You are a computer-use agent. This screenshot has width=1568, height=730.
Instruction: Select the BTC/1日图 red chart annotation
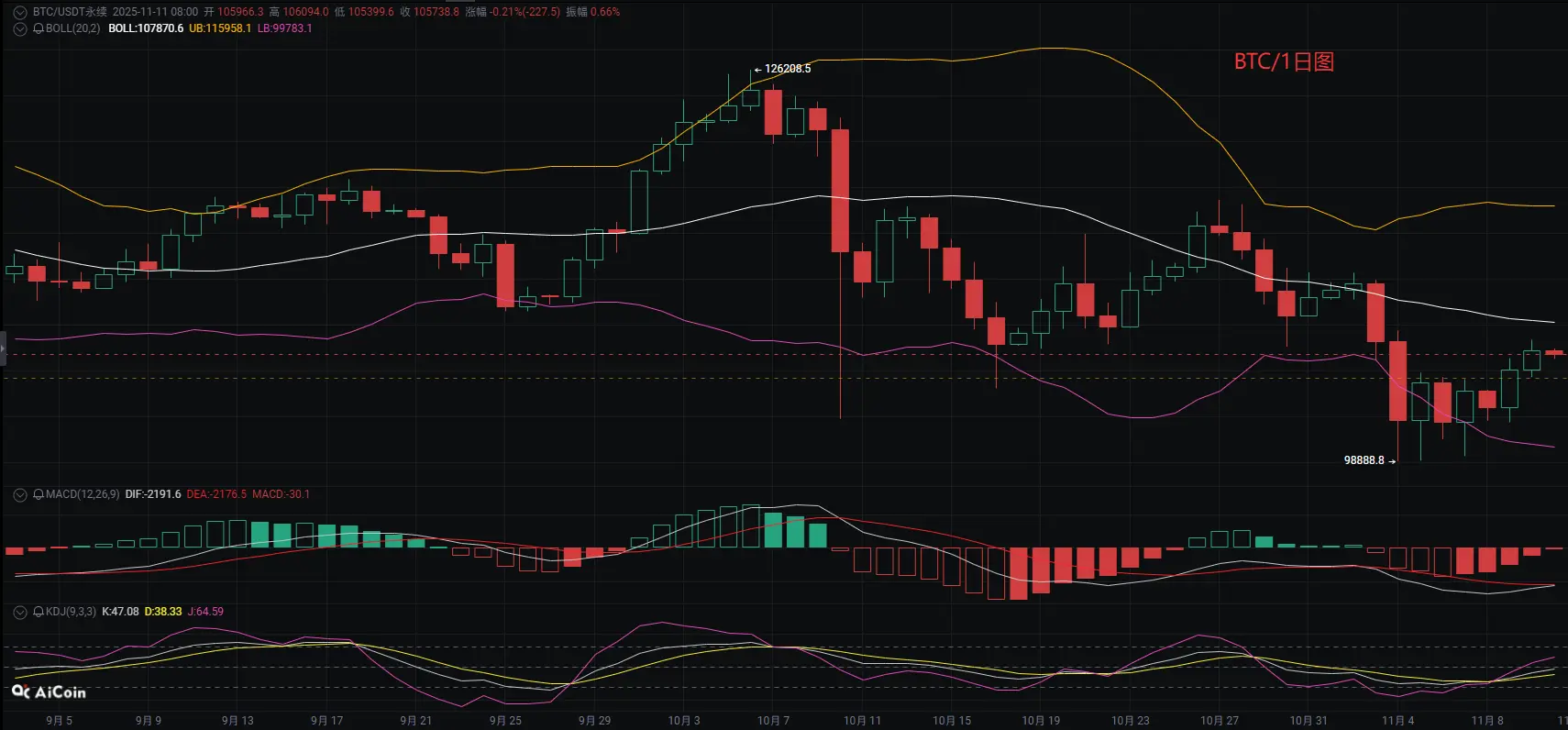click(1284, 61)
